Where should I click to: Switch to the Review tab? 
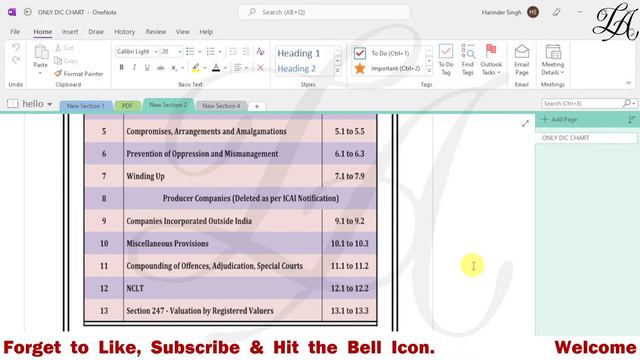[x=156, y=32]
